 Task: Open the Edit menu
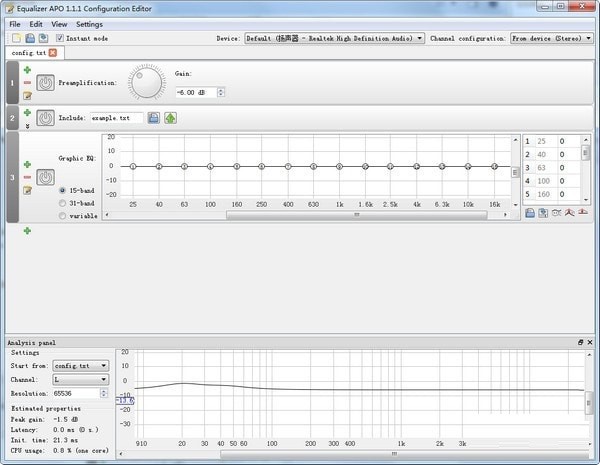[x=36, y=24]
